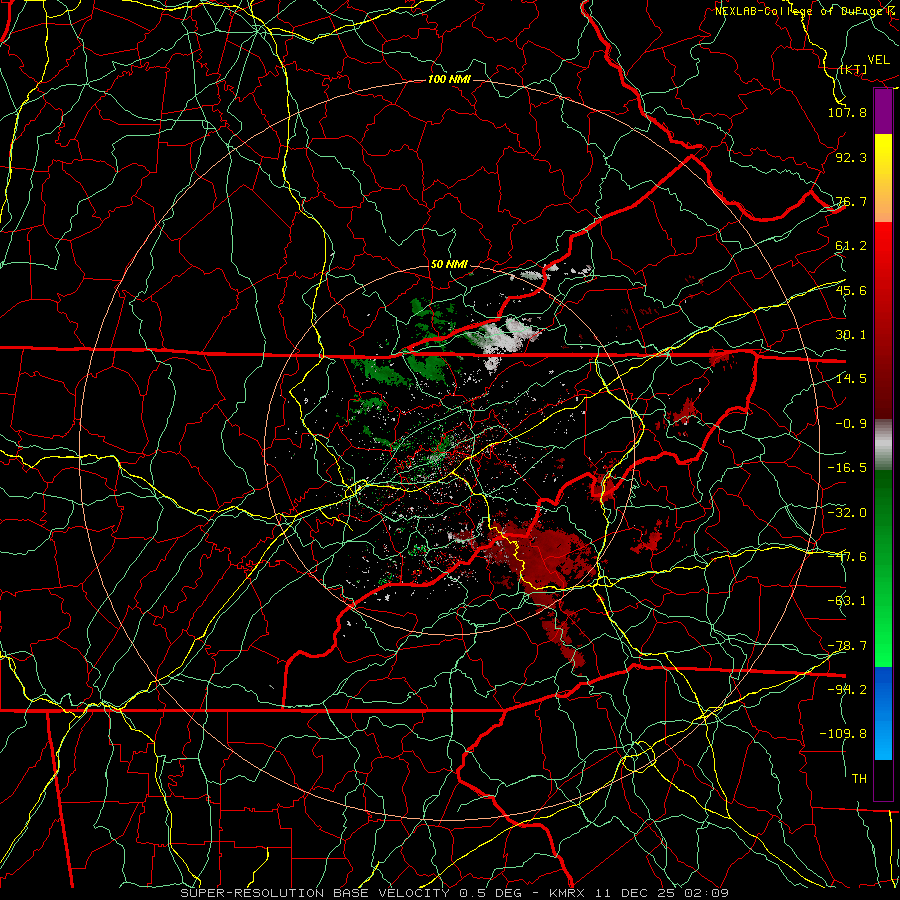900x900 pixels.
Task: Click the 30.1 legend value
Action: [851, 335]
